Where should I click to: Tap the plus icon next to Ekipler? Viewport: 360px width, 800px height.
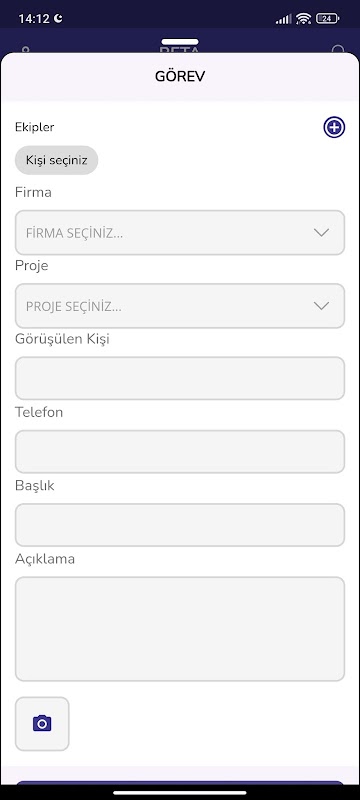(334, 127)
